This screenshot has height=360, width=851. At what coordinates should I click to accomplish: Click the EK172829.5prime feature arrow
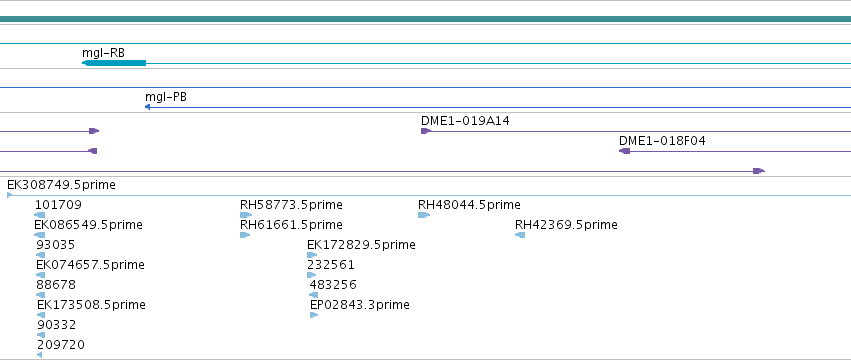(312, 255)
